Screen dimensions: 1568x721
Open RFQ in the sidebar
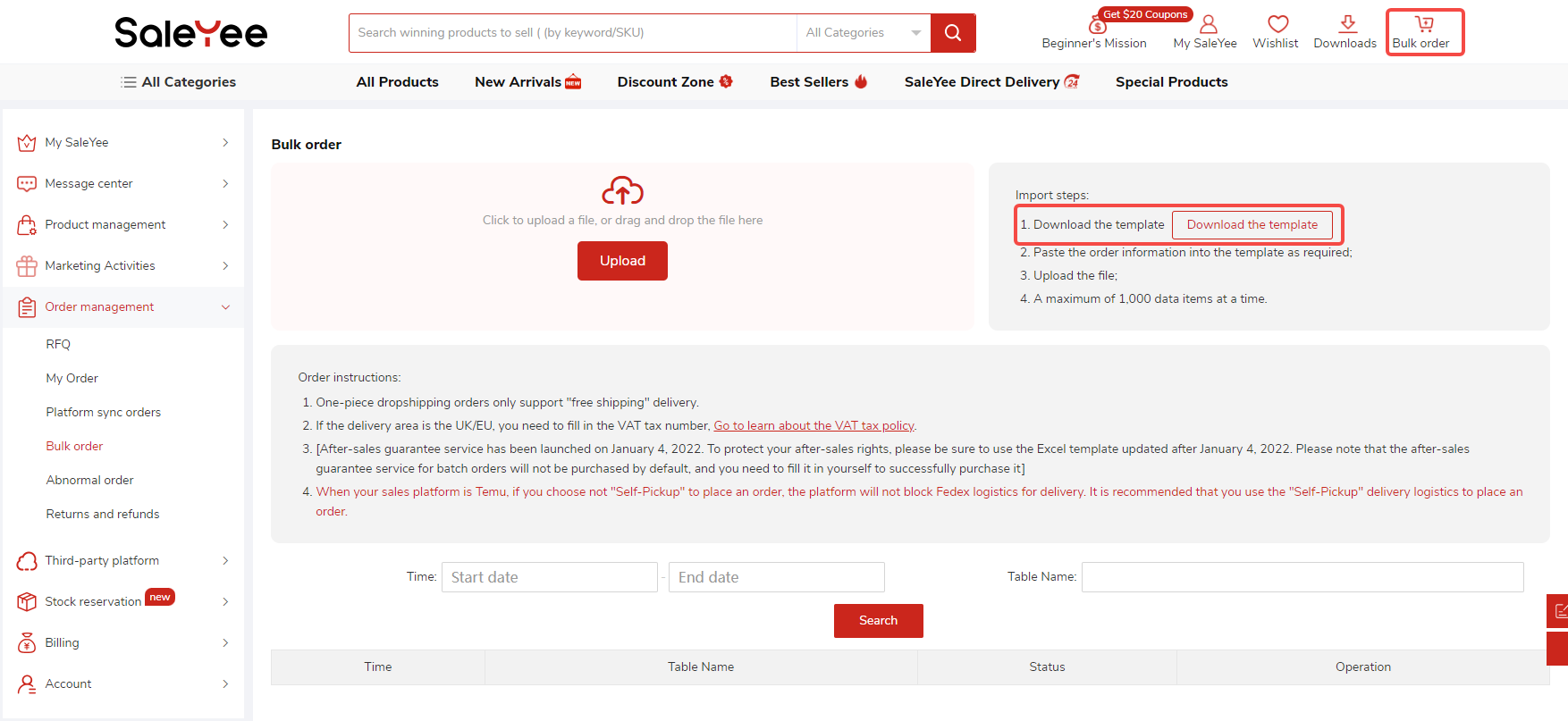coord(58,345)
